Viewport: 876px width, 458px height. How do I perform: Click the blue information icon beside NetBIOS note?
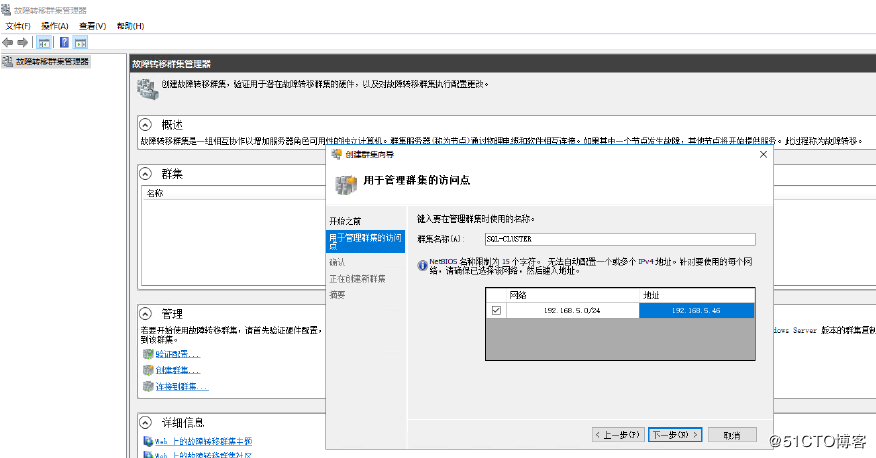pos(422,265)
